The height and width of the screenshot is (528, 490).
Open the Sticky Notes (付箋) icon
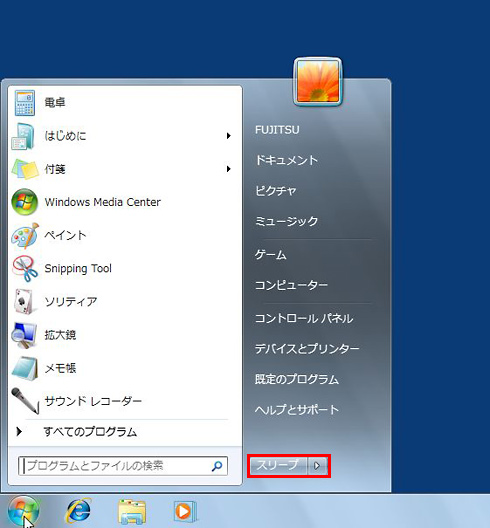click(25, 169)
